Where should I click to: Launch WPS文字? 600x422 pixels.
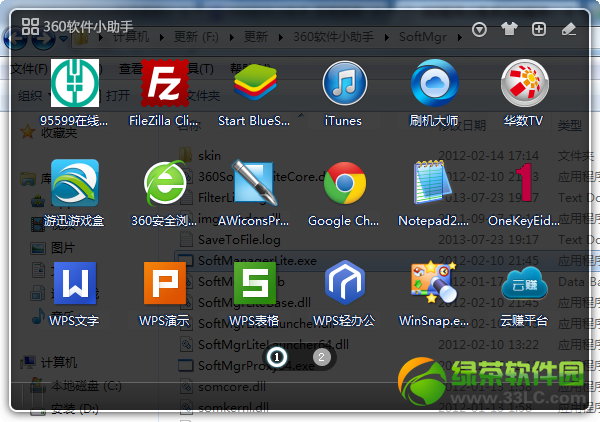pos(75,283)
